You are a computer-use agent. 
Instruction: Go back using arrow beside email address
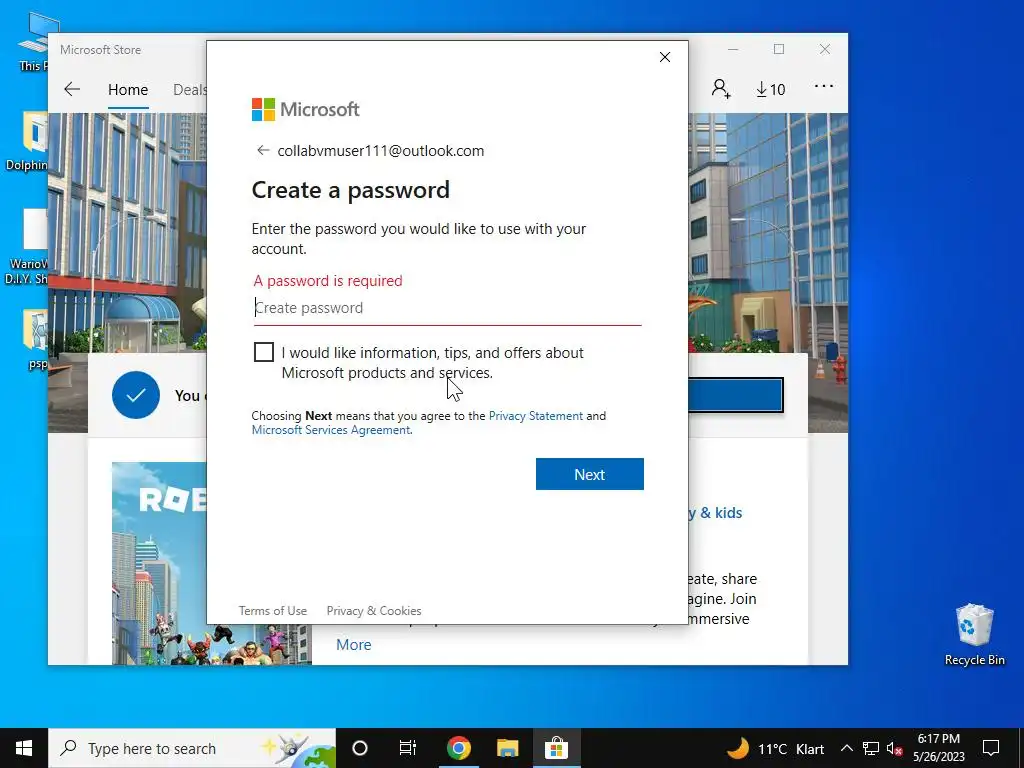[x=263, y=151]
